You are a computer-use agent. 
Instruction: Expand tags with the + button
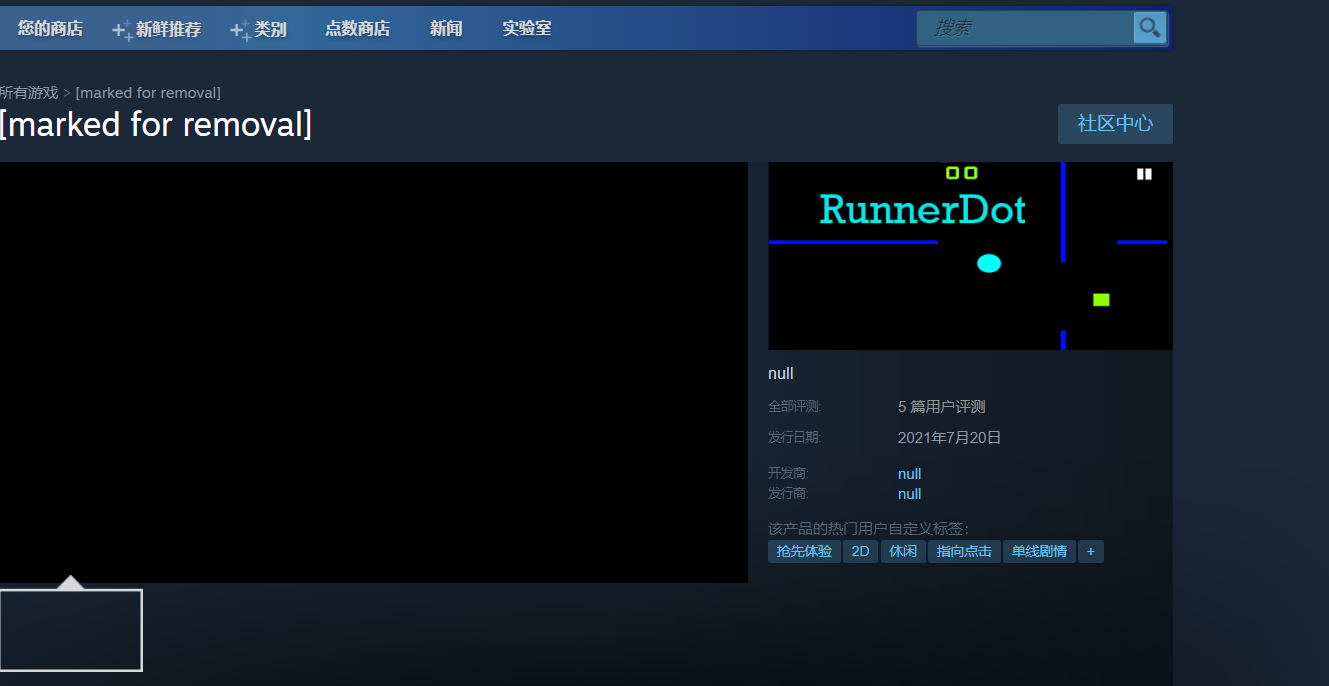(1090, 551)
